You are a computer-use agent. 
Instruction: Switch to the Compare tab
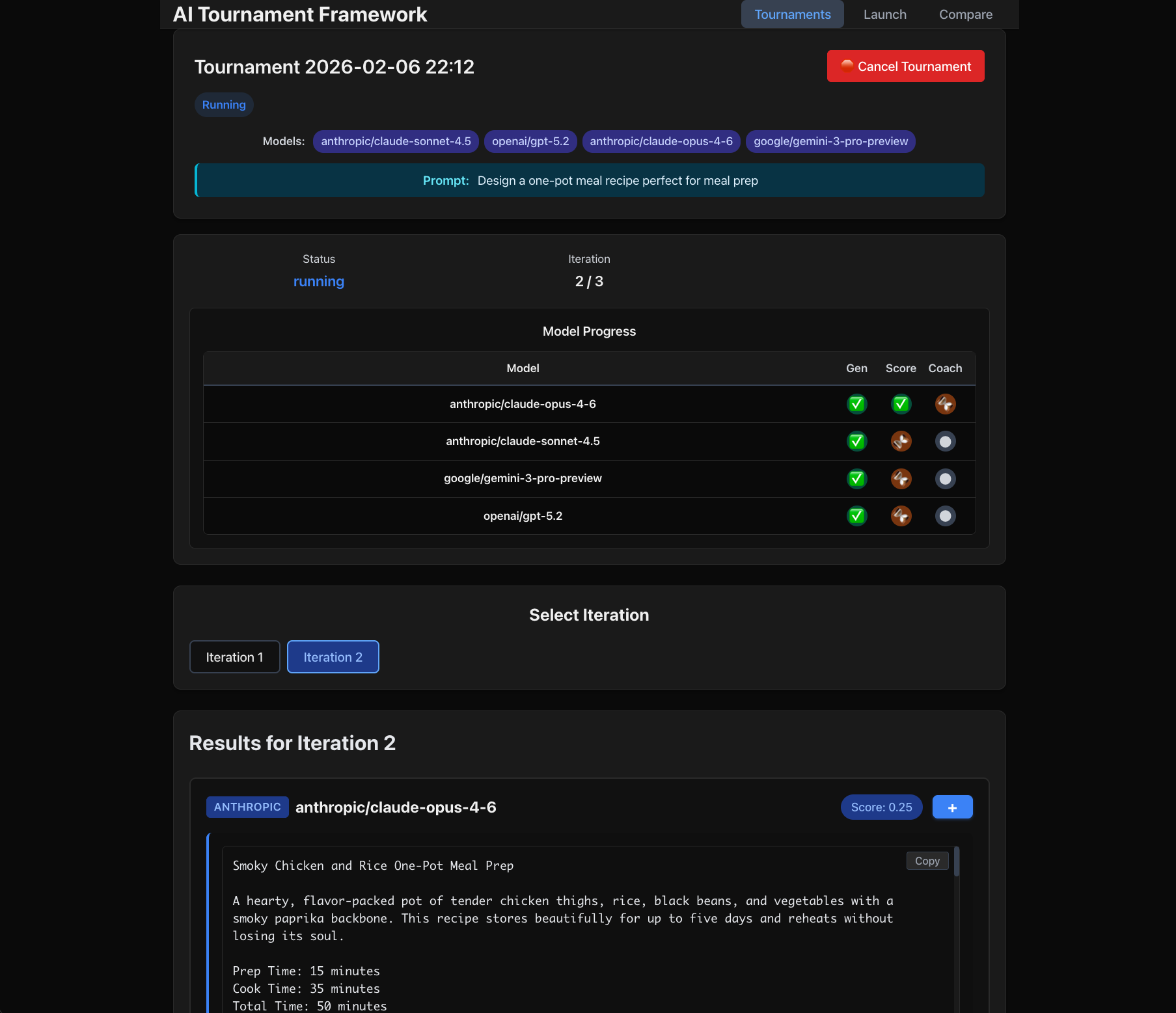tap(965, 14)
